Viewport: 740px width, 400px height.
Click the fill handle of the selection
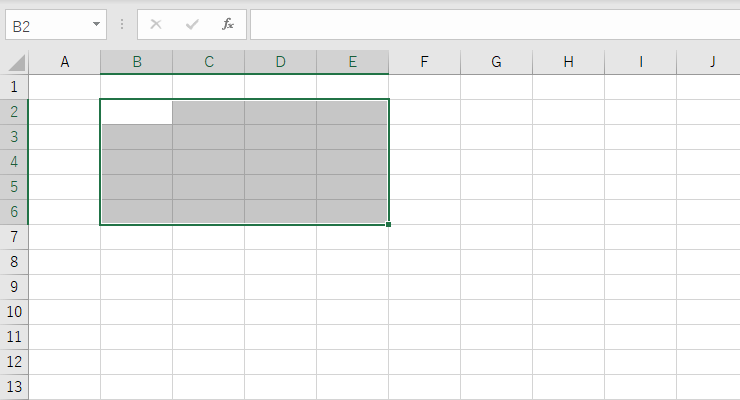click(388, 224)
